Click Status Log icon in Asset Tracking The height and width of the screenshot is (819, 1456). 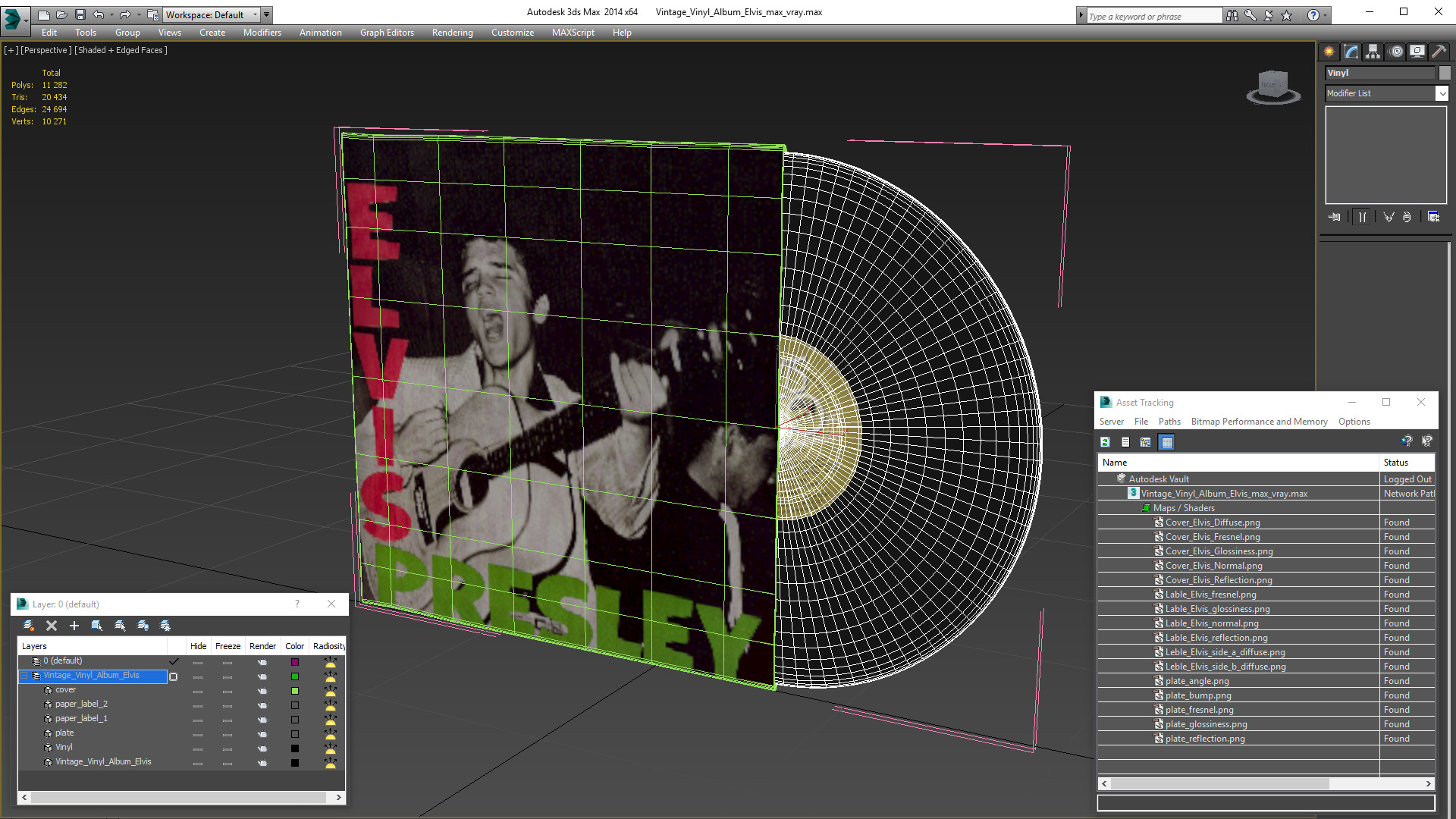click(x=1125, y=442)
